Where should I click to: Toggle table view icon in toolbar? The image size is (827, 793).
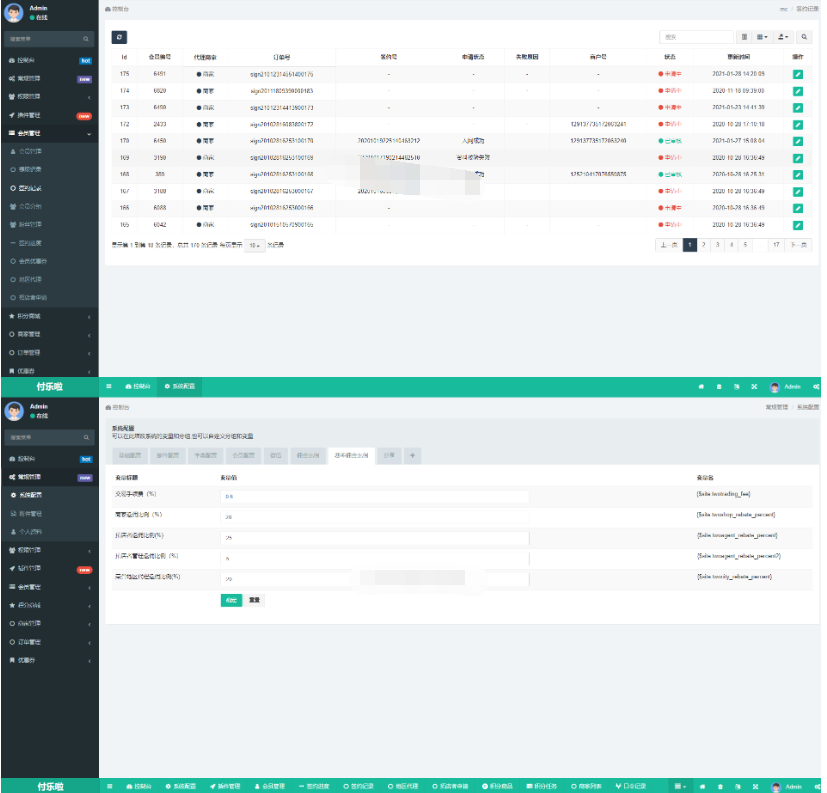744,37
